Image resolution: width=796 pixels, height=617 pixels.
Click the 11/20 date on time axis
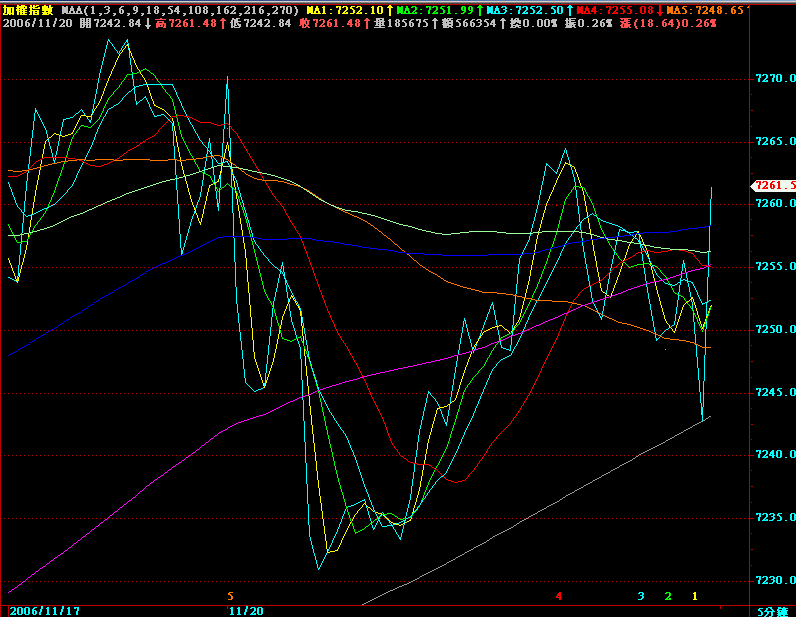246,609
